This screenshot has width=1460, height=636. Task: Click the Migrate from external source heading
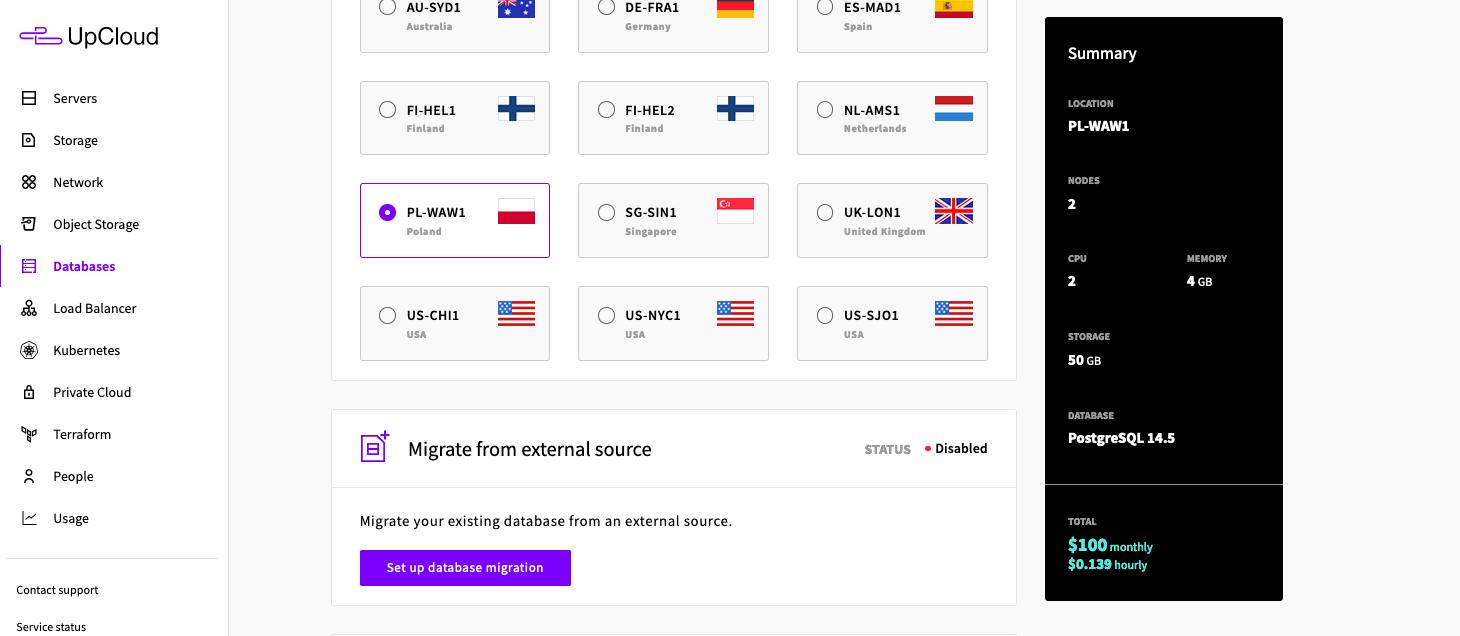[530, 449]
